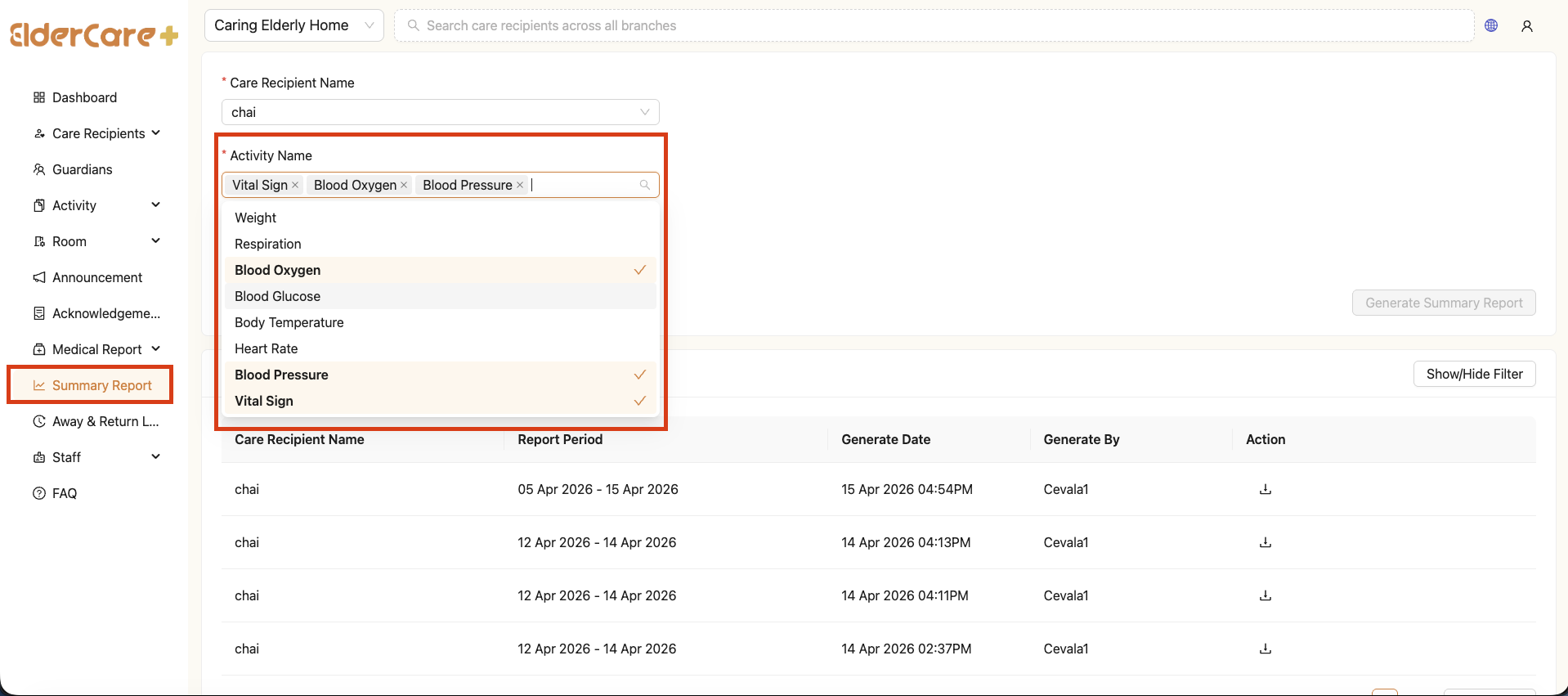
Task: Focus the care recipients search field
Action: pyautogui.click(x=932, y=25)
